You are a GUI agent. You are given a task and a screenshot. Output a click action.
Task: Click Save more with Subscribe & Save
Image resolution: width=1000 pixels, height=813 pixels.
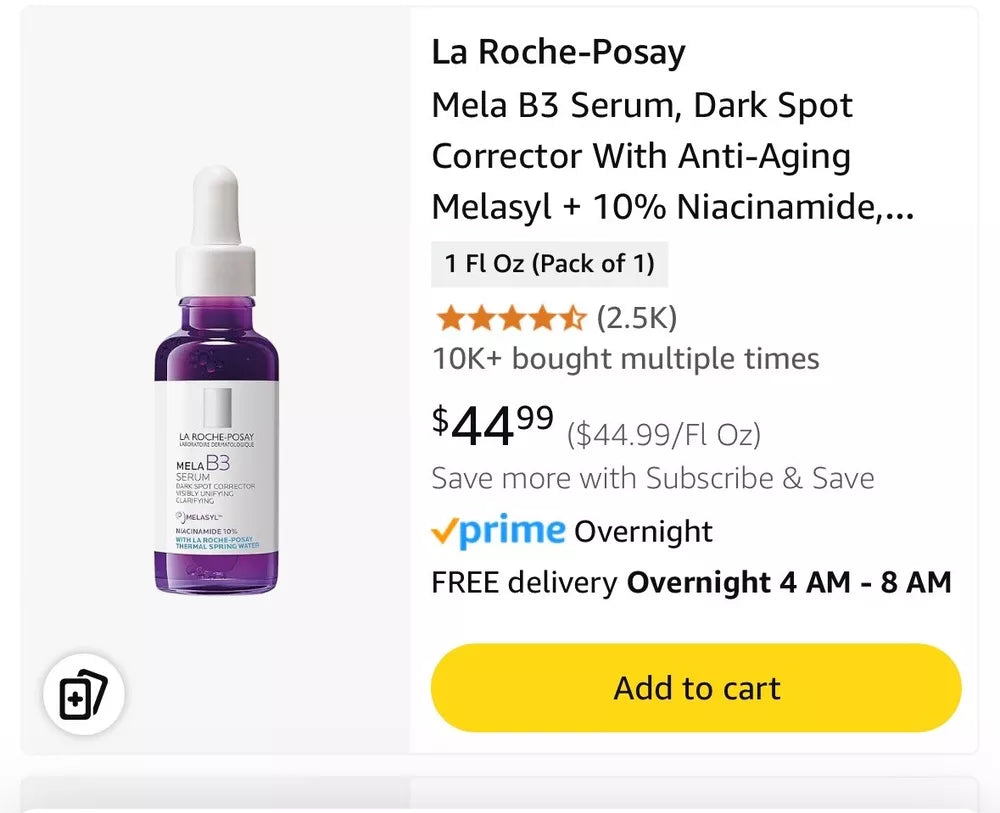(652, 478)
